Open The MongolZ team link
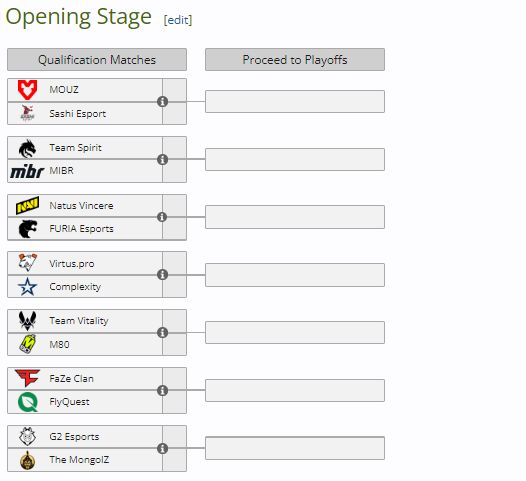This screenshot has width=526, height=481. pos(79,460)
